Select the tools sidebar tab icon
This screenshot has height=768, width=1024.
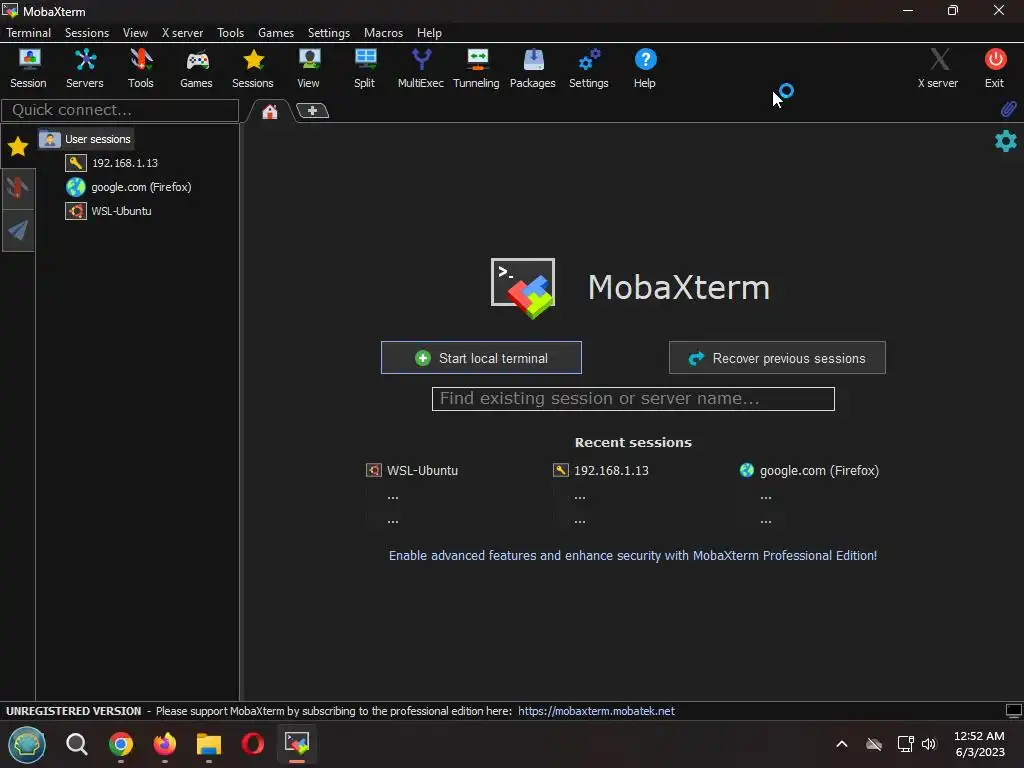click(x=18, y=188)
